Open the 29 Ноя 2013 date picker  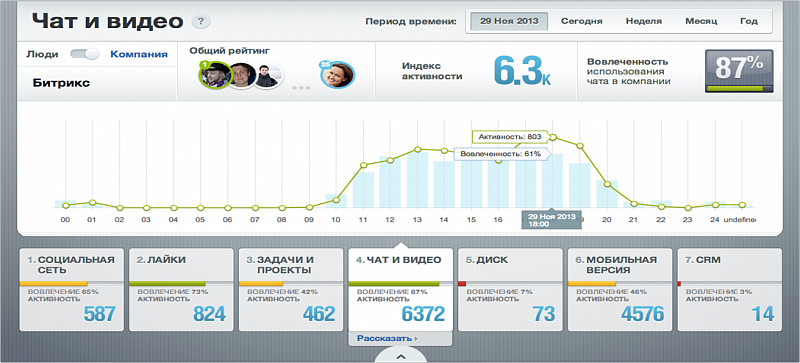pos(509,21)
